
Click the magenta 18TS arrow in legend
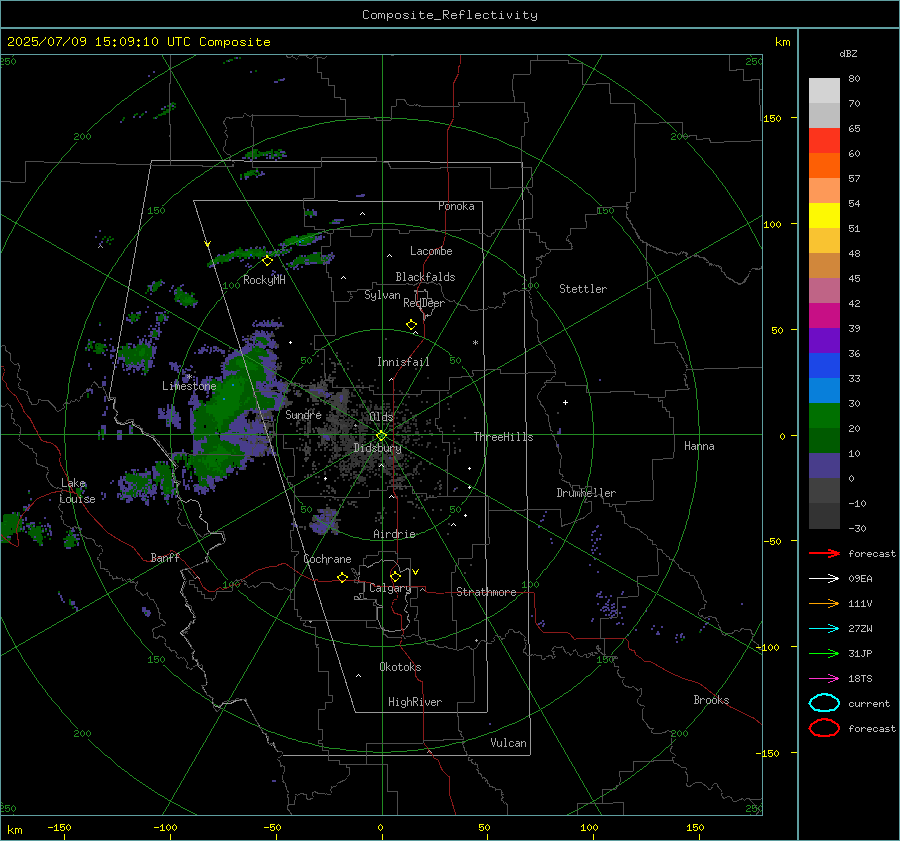click(x=824, y=679)
